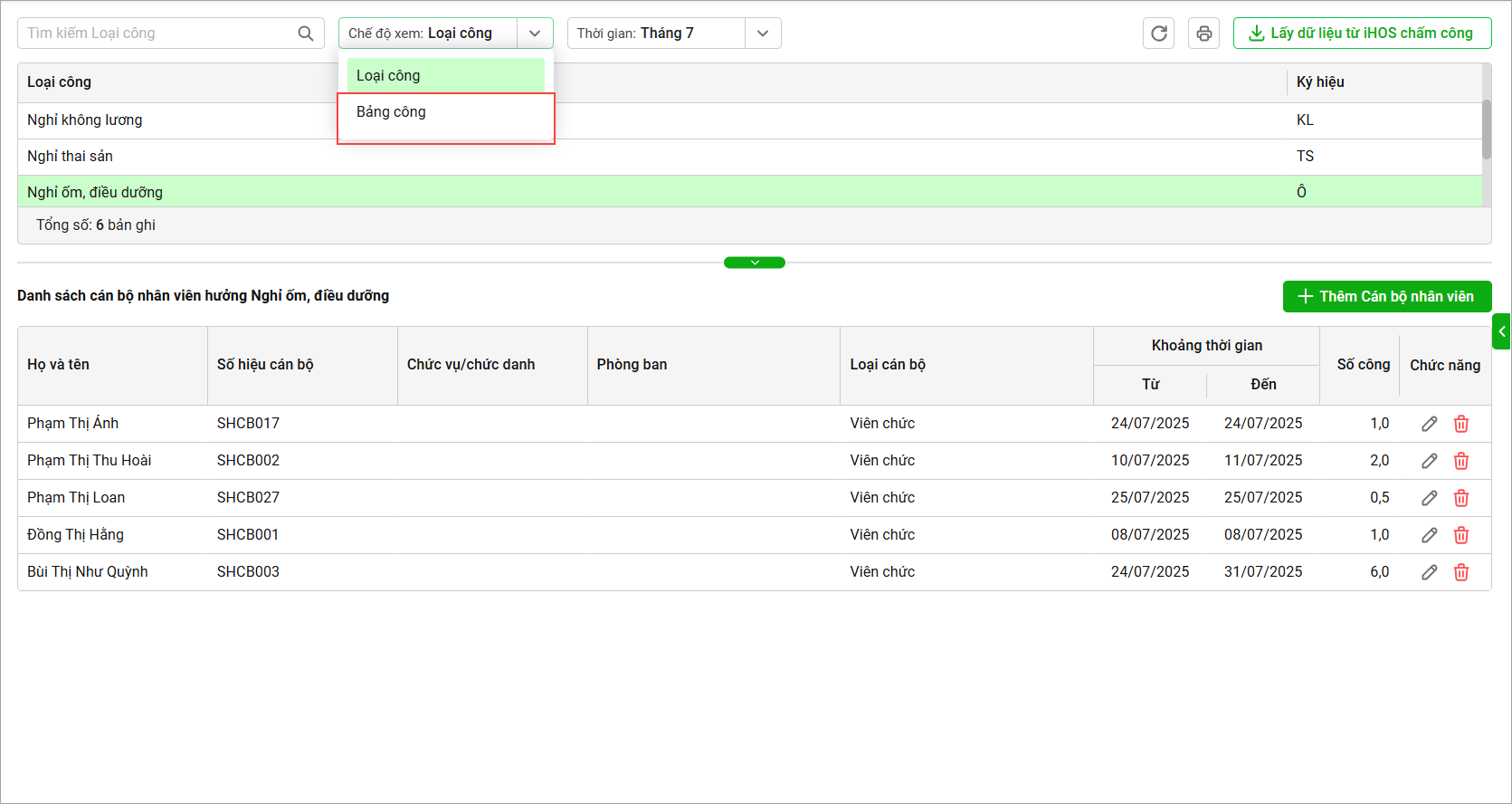Edit Bùi Thị Như Quỳnh's record

tap(1429, 572)
